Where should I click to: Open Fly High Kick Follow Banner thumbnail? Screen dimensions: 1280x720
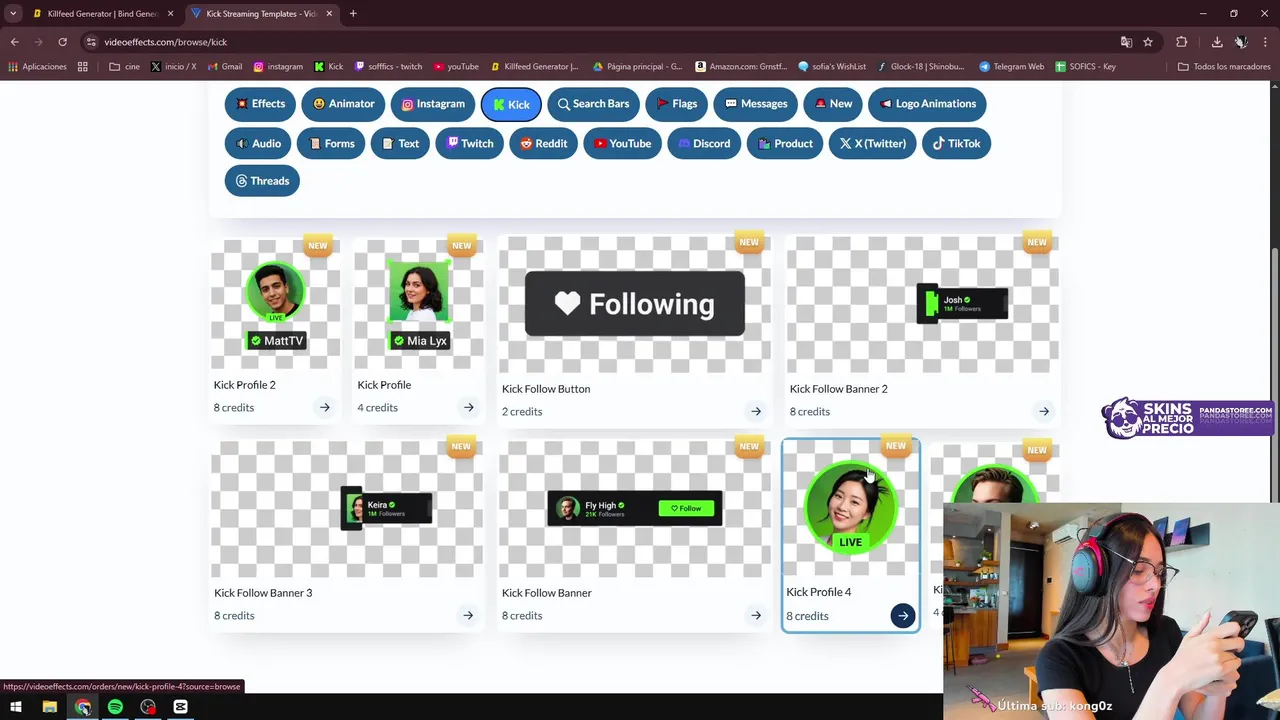coord(635,509)
